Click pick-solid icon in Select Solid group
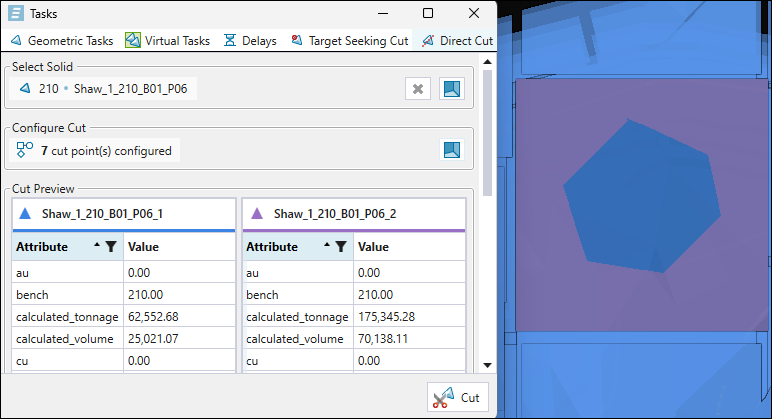 (x=451, y=89)
